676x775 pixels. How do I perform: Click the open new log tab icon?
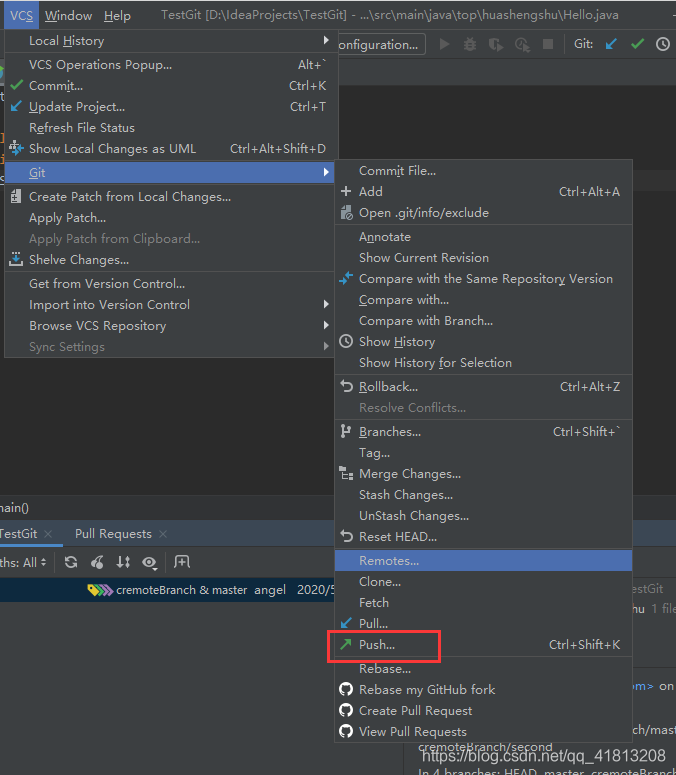(x=182, y=561)
